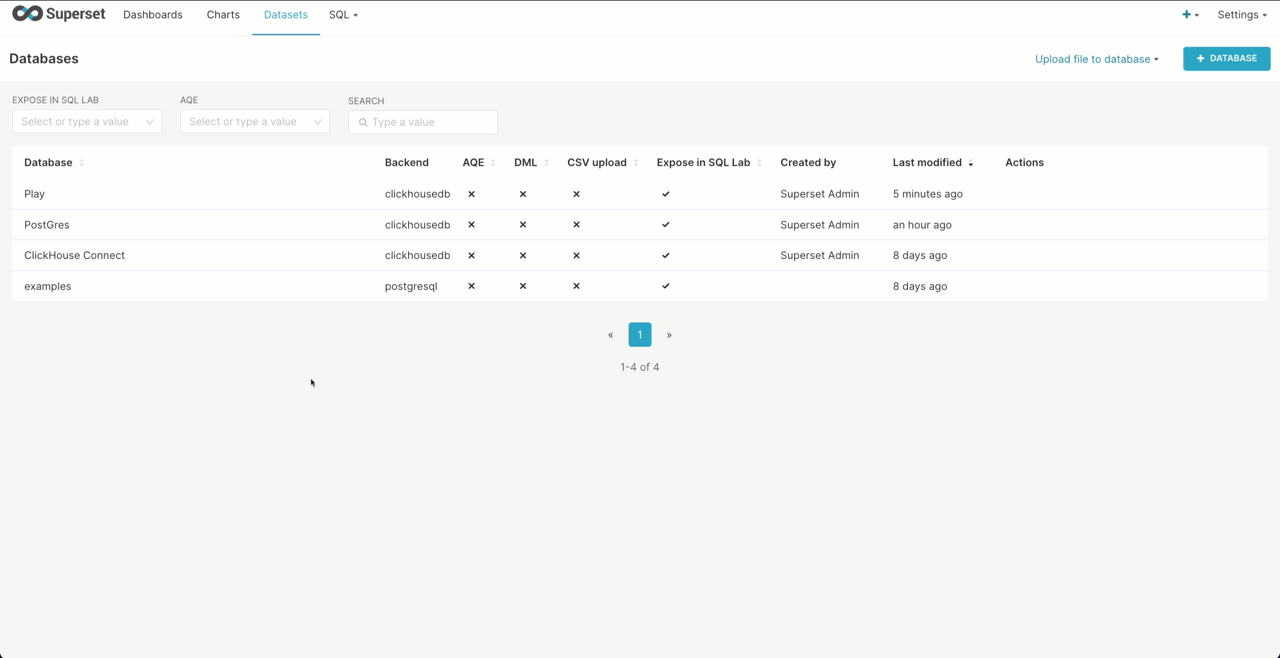Click the + DATABASE button
The width and height of the screenshot is (1280, 658).
point(1226,59)
